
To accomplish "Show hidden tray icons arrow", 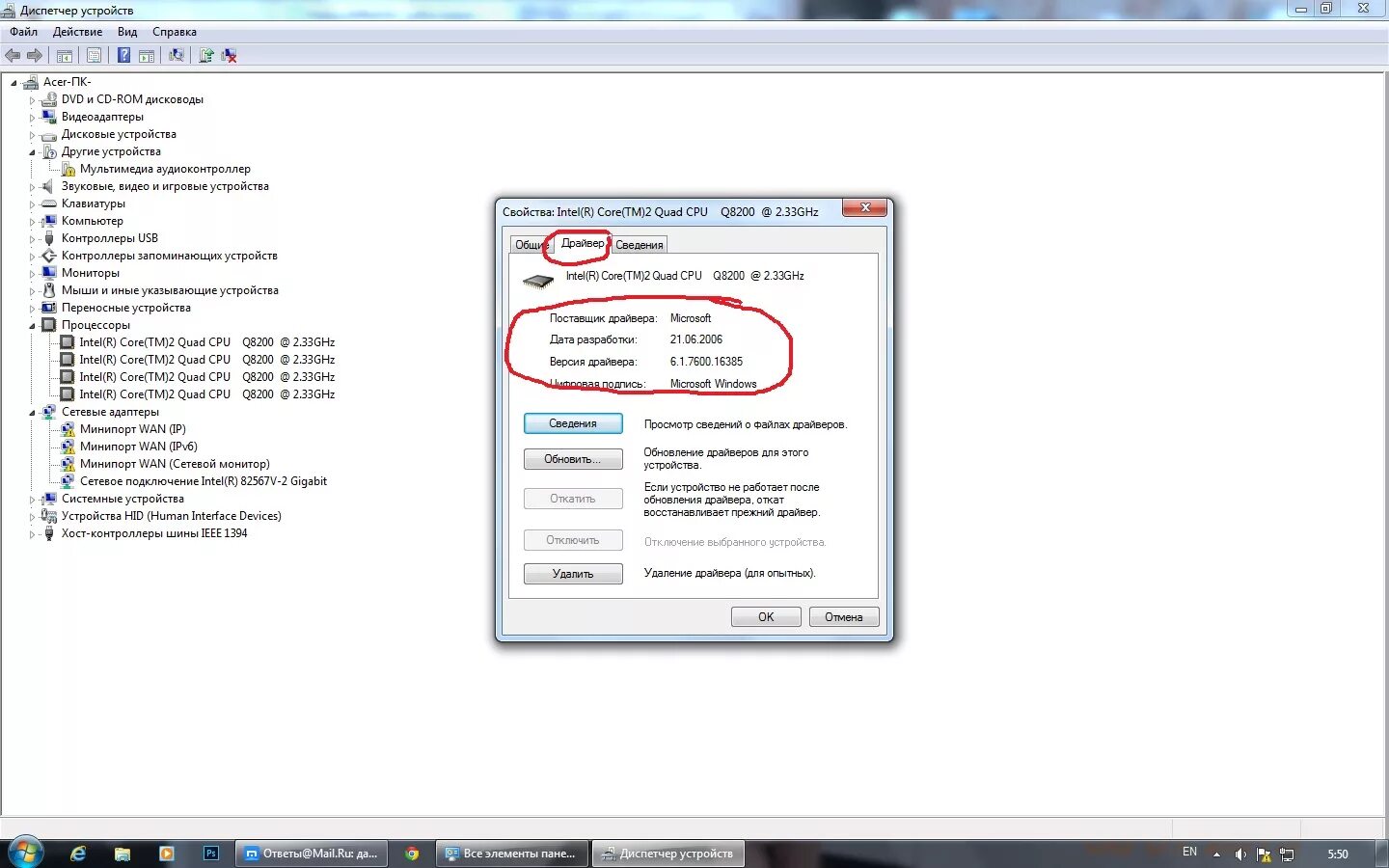I will [x=1216, y=854].
